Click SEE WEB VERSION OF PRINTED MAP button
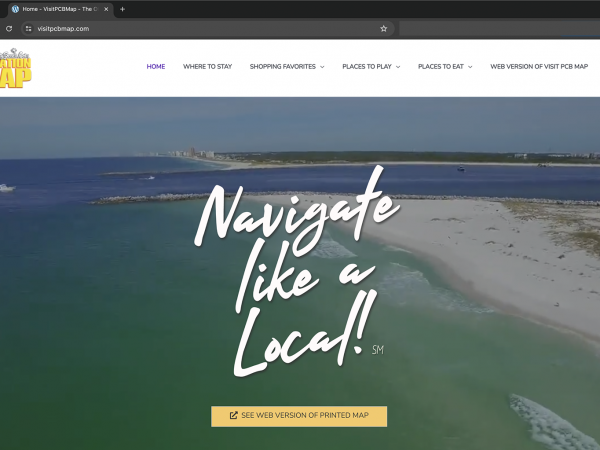 coord(299,416)
